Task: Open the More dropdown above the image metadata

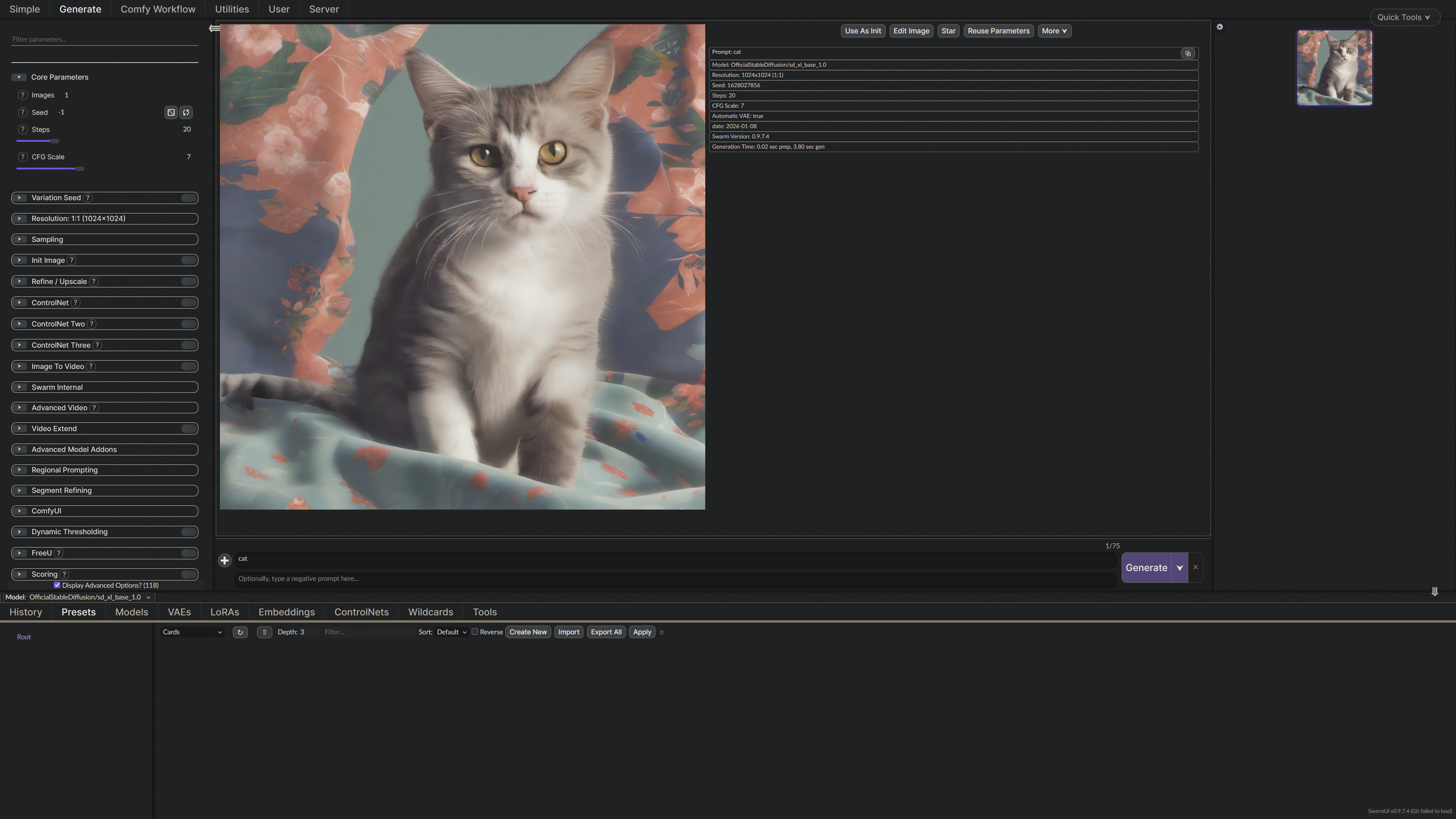Action: click(1054, 31)
